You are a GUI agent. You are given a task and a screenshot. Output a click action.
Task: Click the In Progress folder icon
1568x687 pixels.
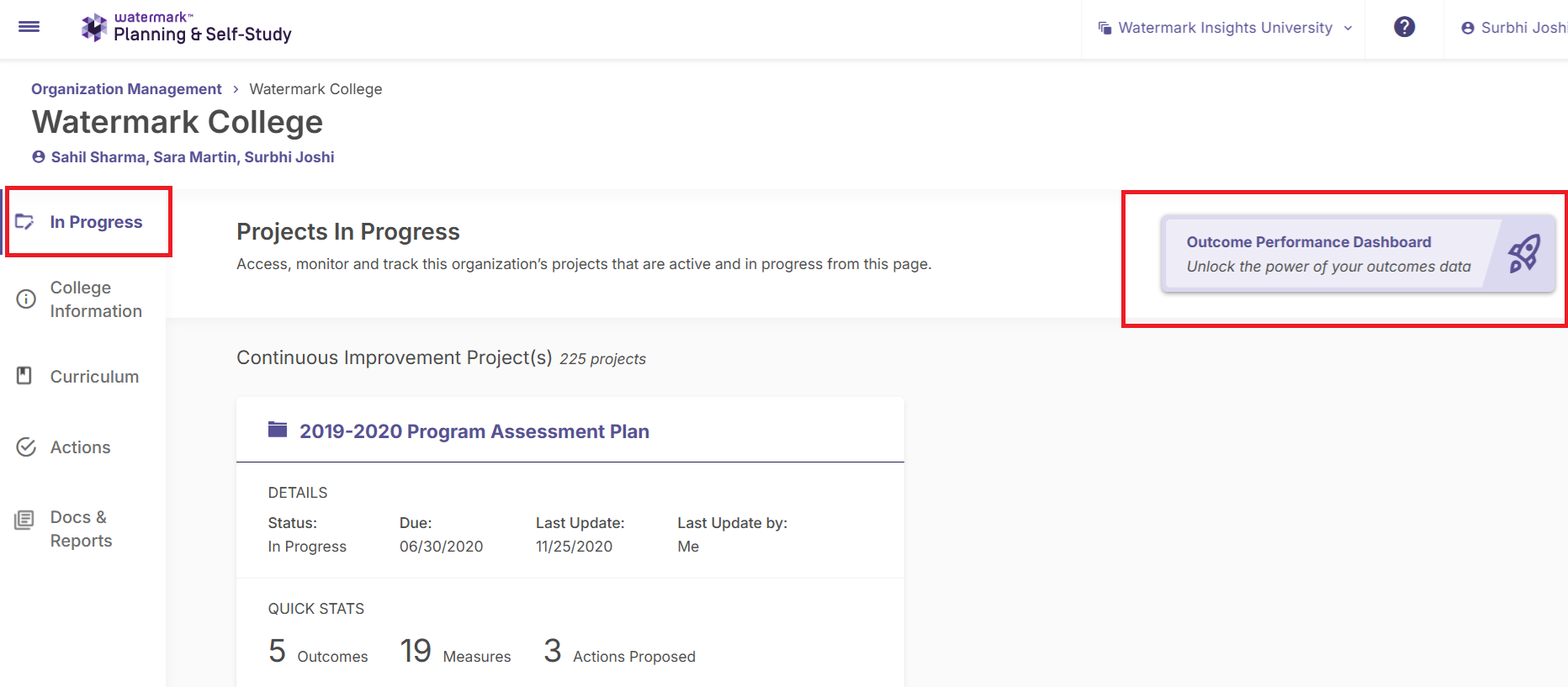tap(25, 222)
